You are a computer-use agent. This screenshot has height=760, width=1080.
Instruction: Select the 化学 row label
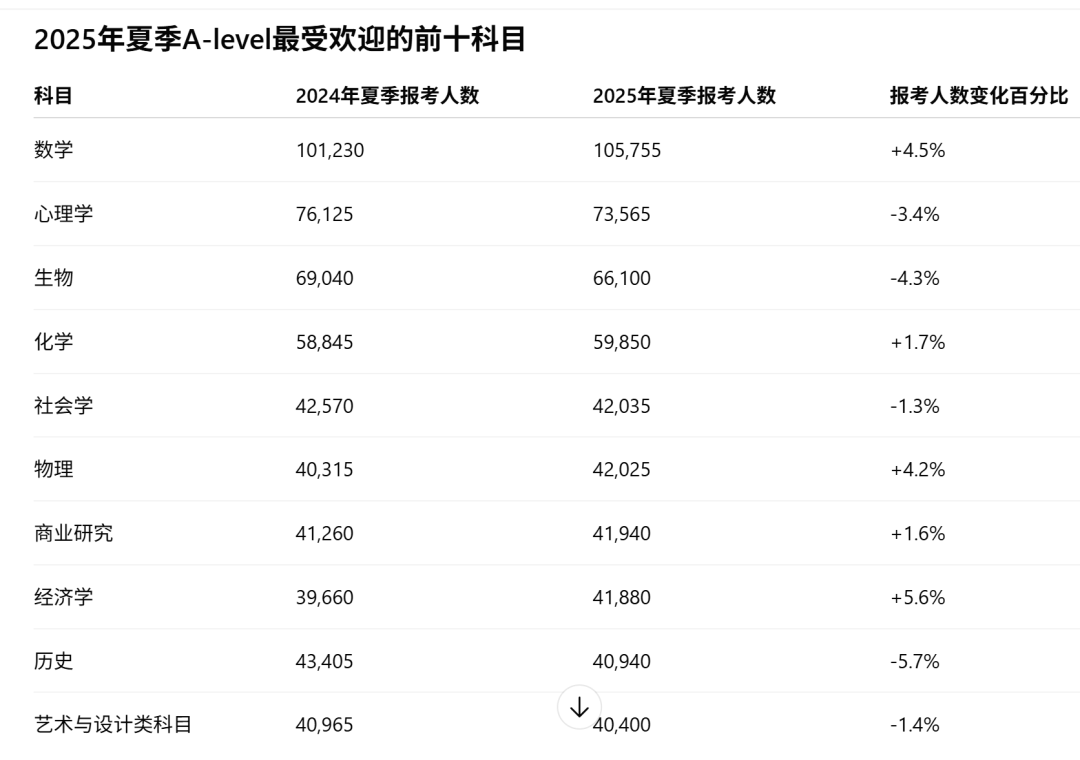point(53,342)
